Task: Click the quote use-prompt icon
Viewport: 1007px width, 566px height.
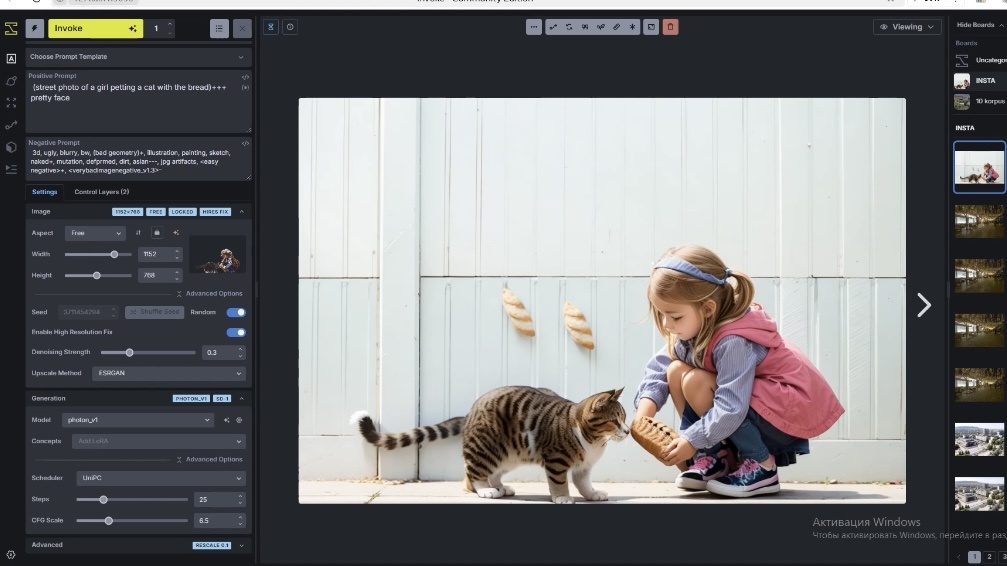Action: coord(585,27)
